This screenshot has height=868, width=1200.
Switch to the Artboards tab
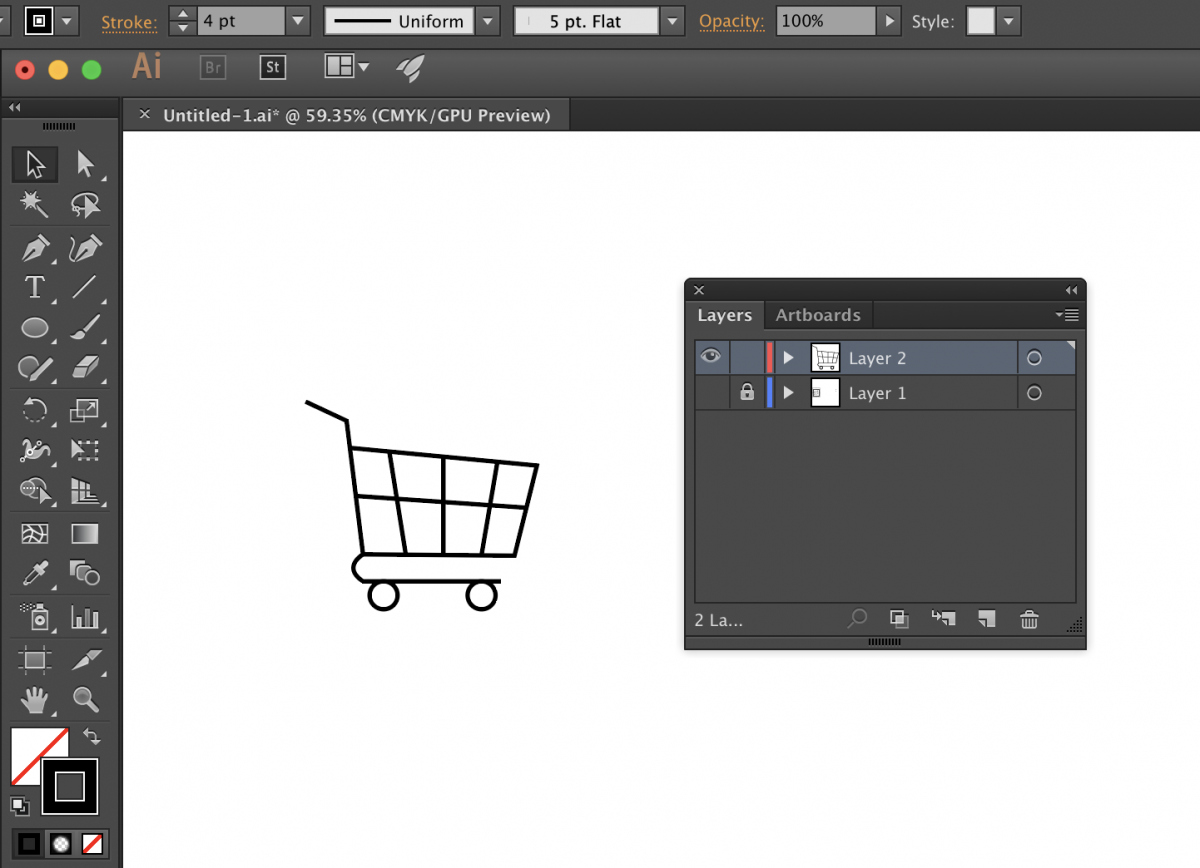click(x=817, y=315)
